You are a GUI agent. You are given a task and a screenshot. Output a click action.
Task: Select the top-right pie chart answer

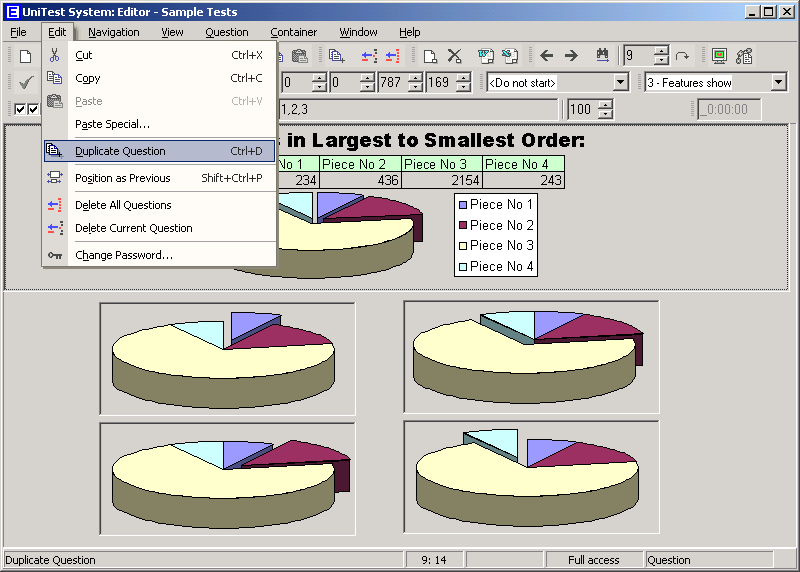tap(531, 357)
